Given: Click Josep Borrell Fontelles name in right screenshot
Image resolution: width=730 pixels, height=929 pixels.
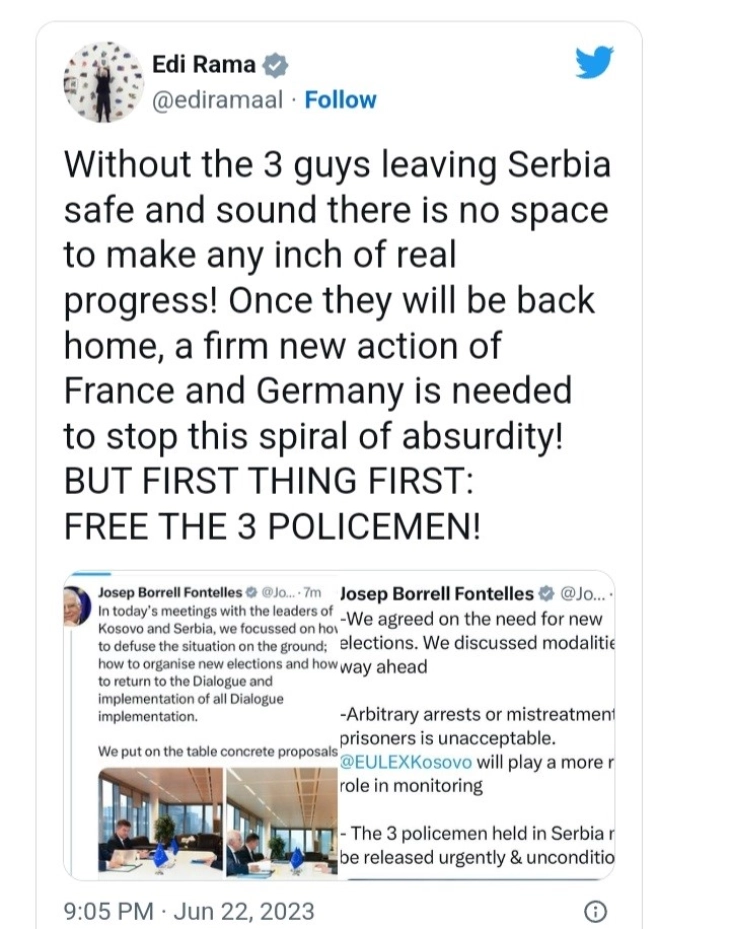Looking at the screenshot, I should pos(437,592).
